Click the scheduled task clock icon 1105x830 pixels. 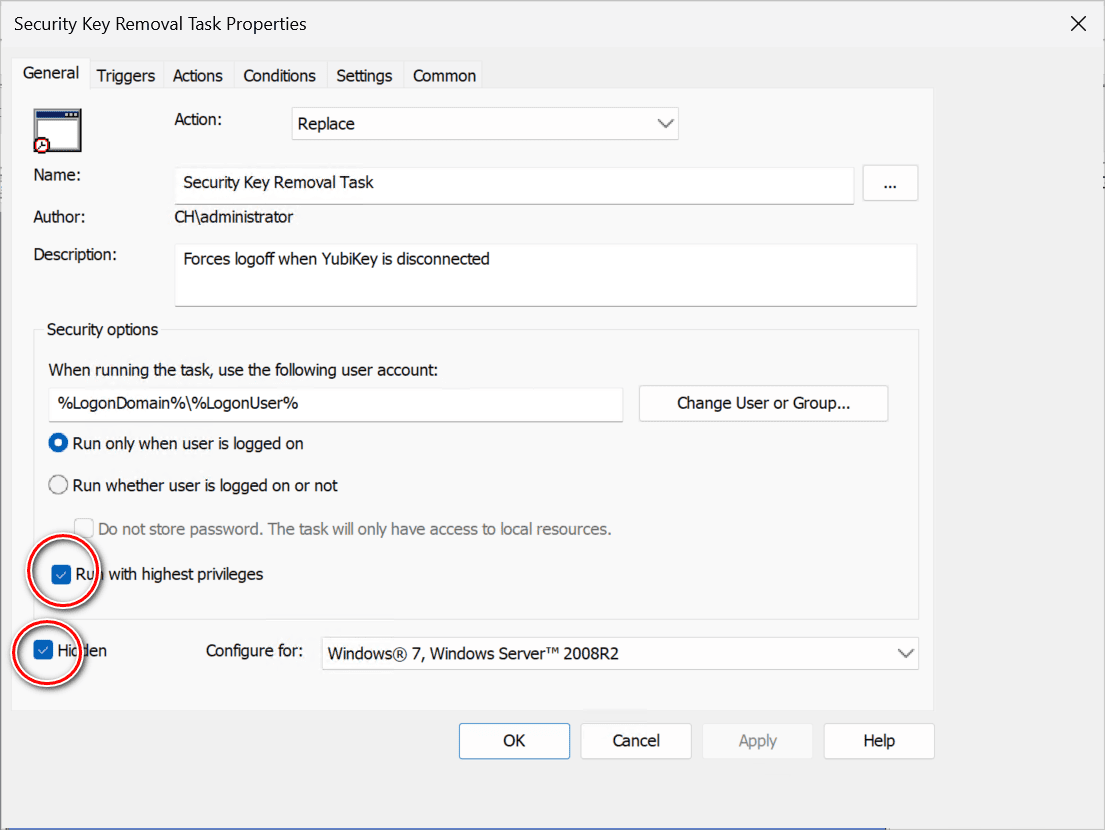click(56, 130)
